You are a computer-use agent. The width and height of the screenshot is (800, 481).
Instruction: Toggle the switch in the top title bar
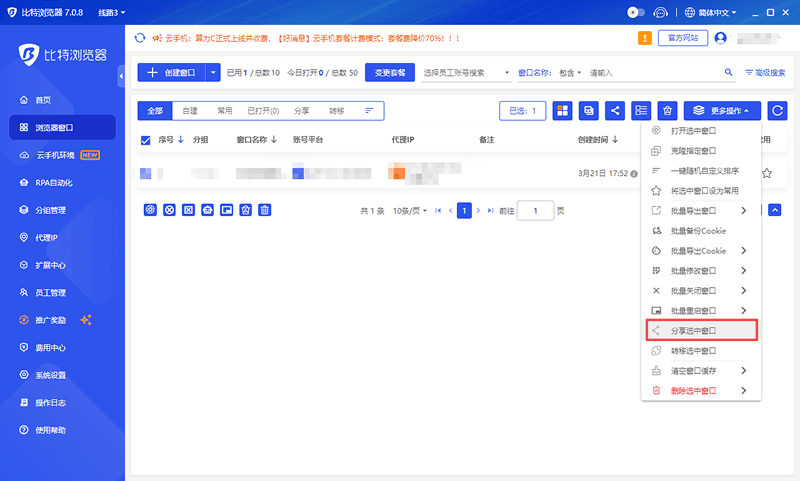[x=635, y=13]
